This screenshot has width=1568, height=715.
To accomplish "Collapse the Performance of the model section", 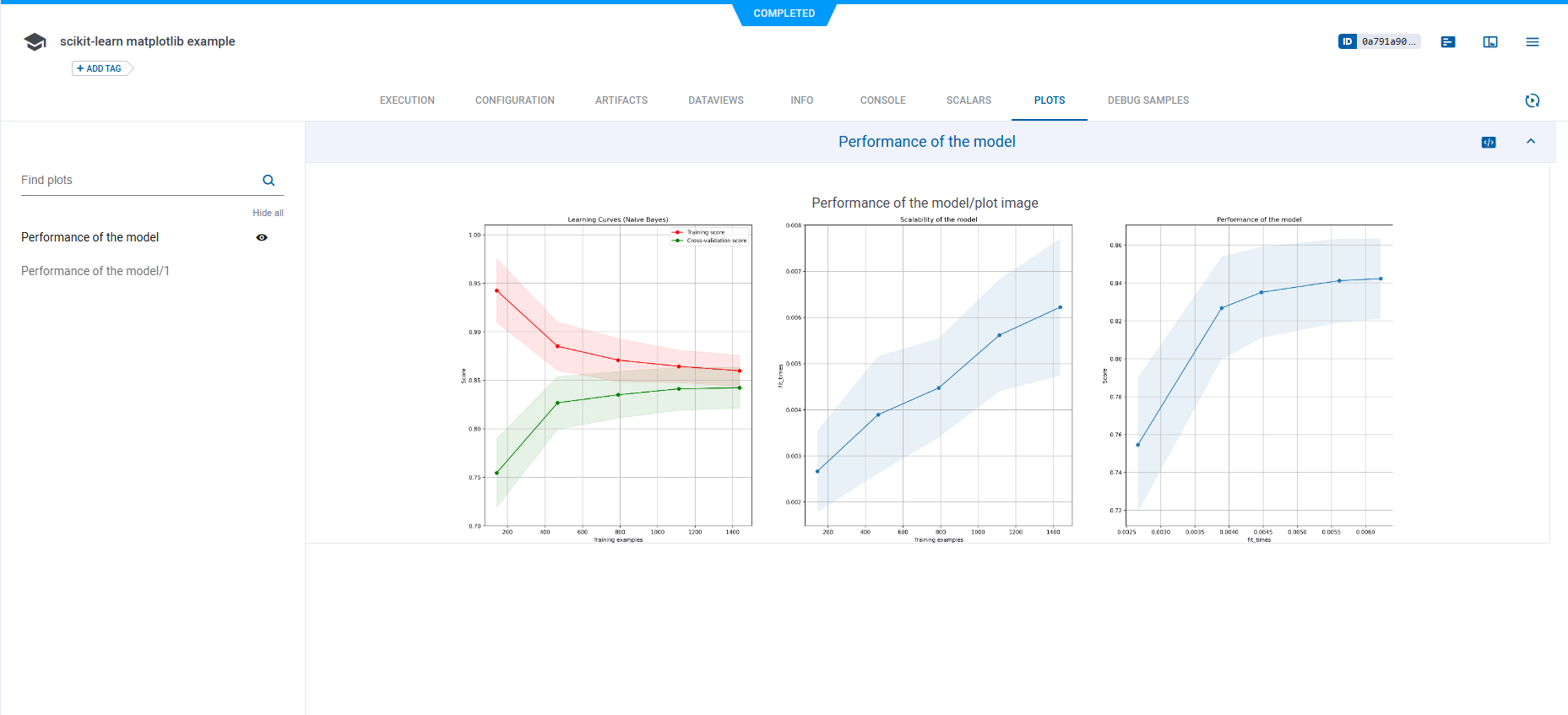I will point(1530,142).
